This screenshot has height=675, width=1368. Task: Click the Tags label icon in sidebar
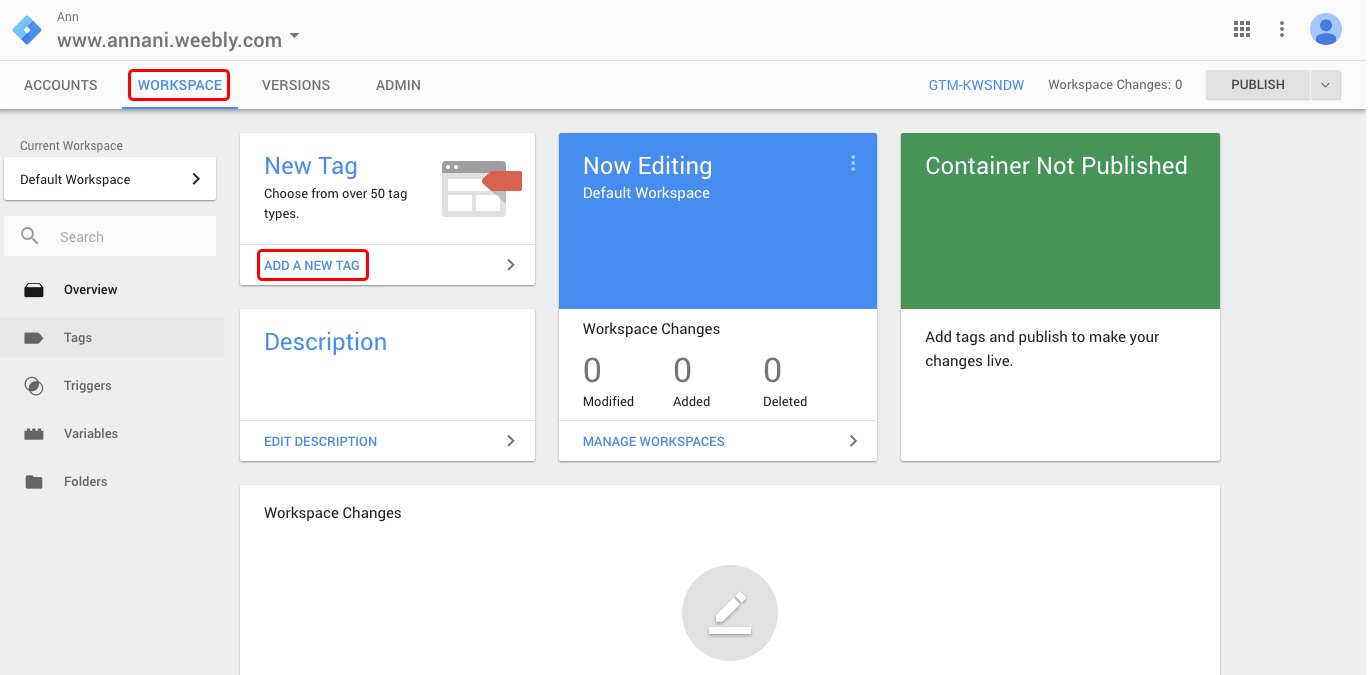pyautogui.click(x=34, y=338)
